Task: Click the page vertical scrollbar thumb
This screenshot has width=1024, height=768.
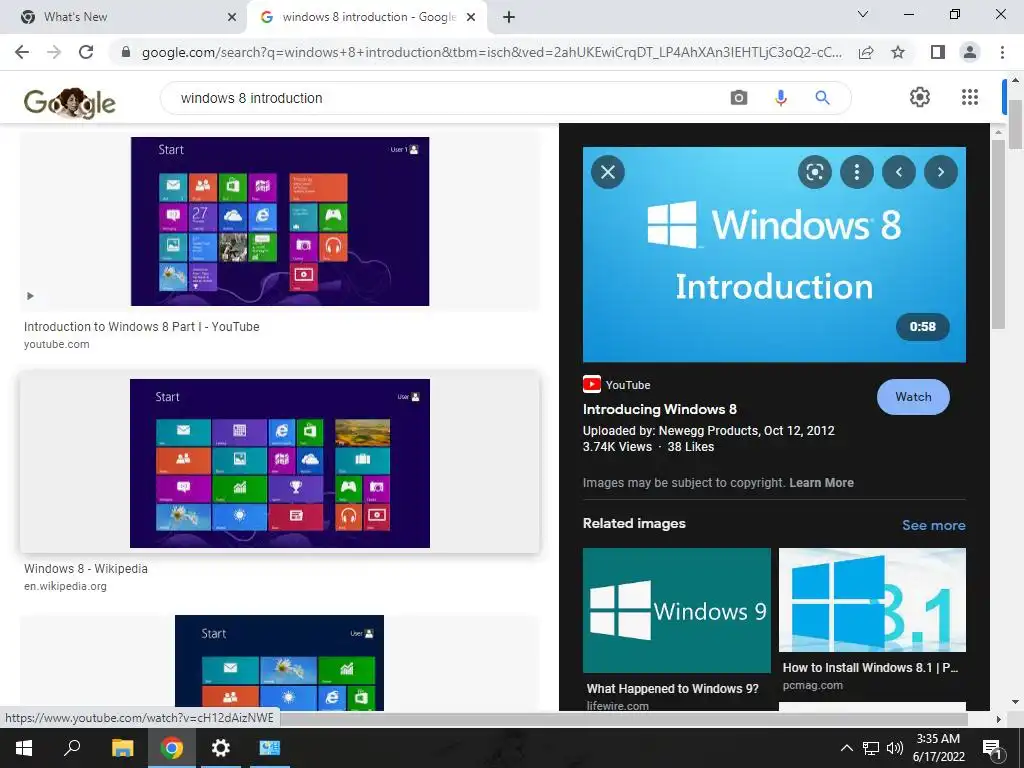Action: (1015, 124)
